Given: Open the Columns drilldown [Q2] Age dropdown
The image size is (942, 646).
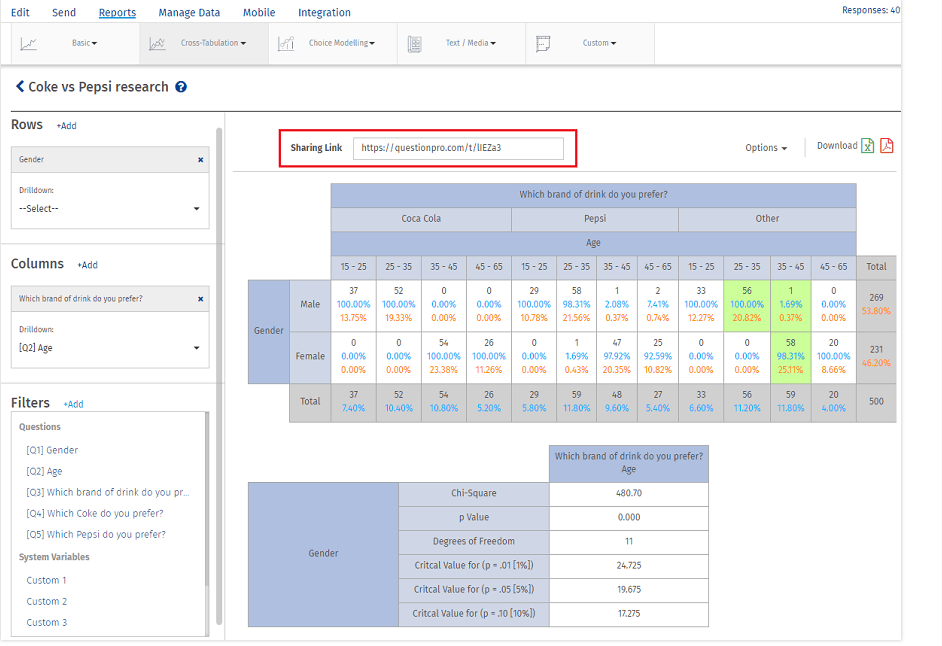Looking at the screenshot, I should pos(110,348).
